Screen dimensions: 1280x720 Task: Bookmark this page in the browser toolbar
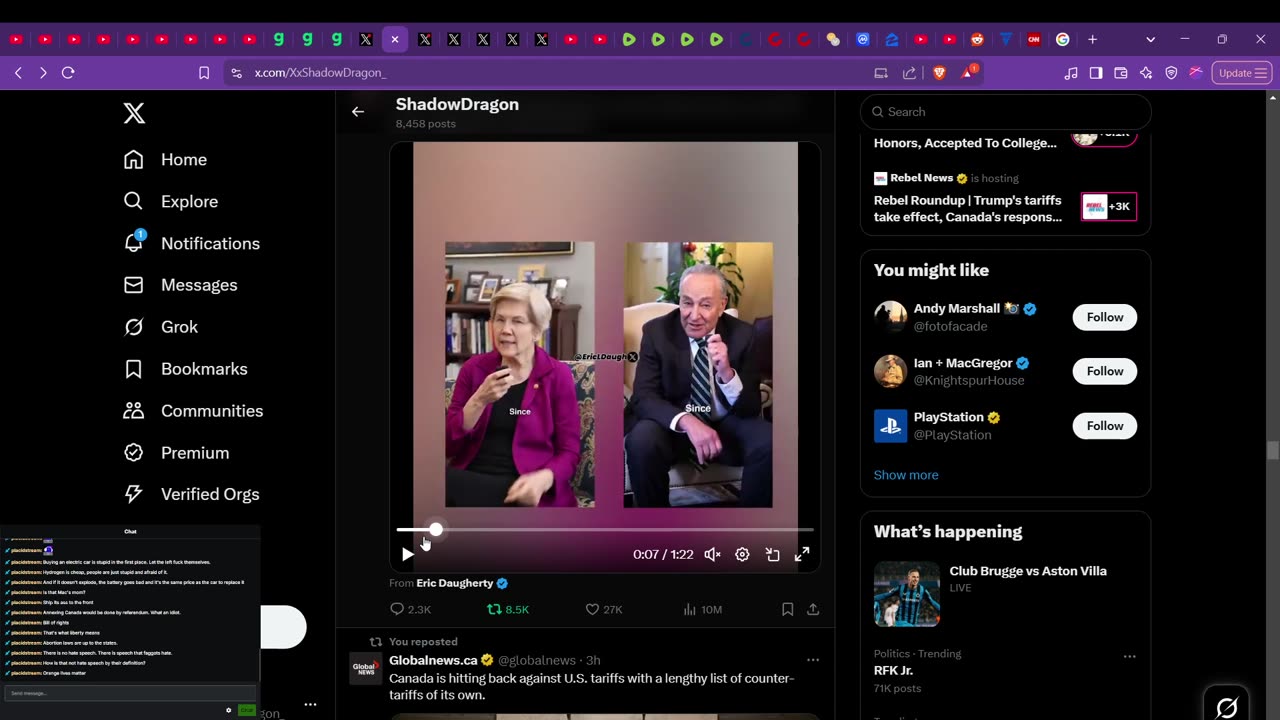(204, 73)
